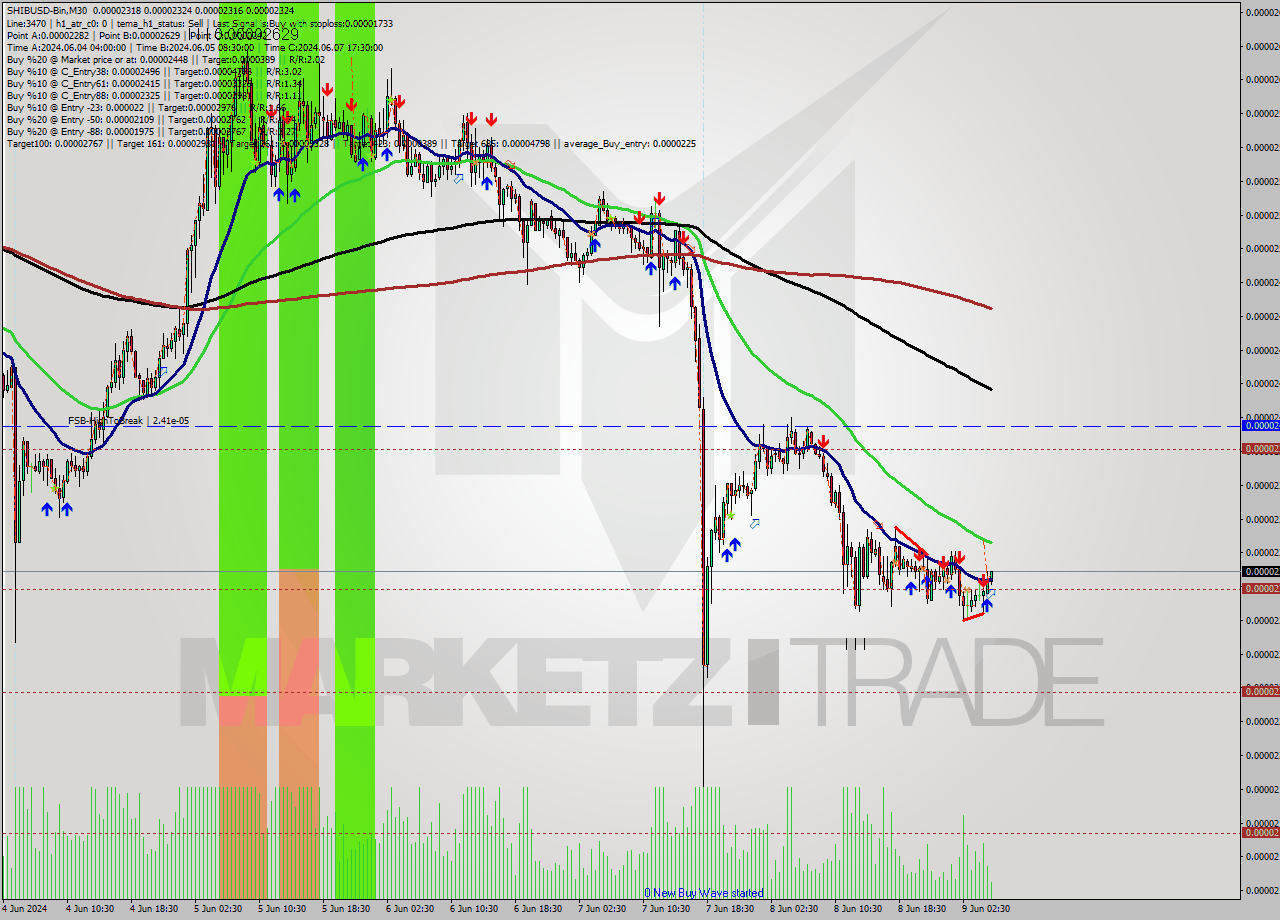The height and width of the screenshot is (920, 1280).
Task: Click the Point A:0.00002282 value
Action: [46, 35]
